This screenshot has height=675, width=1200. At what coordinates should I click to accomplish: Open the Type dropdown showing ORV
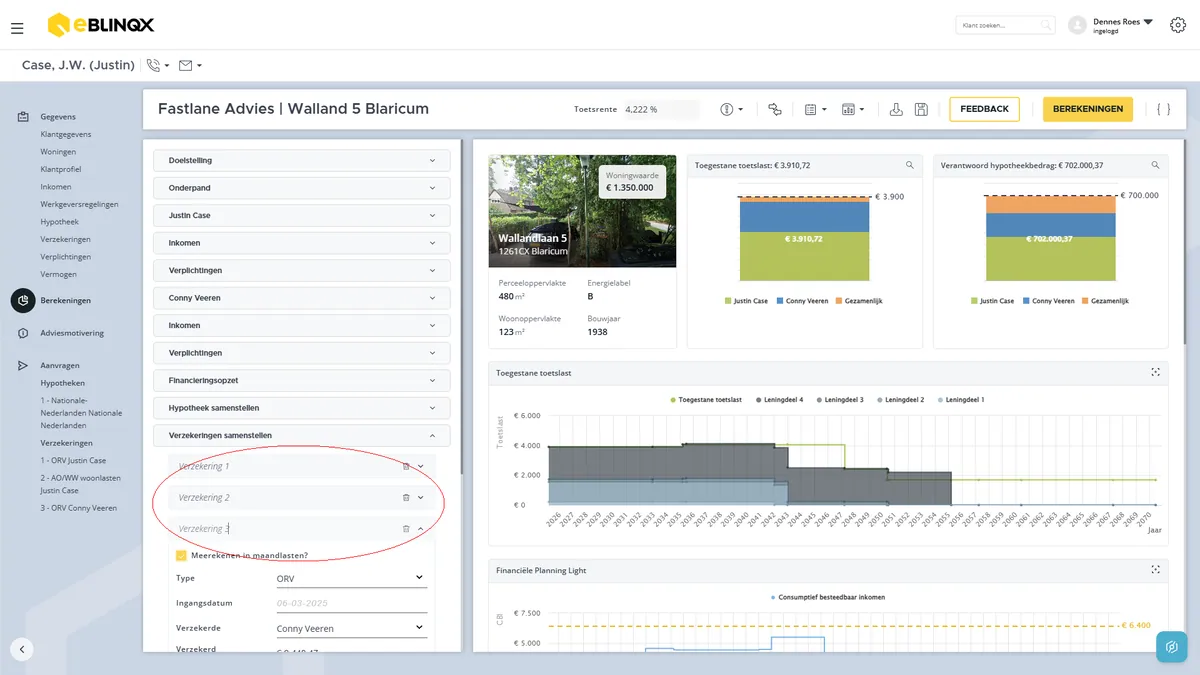(x=350, y=578)
